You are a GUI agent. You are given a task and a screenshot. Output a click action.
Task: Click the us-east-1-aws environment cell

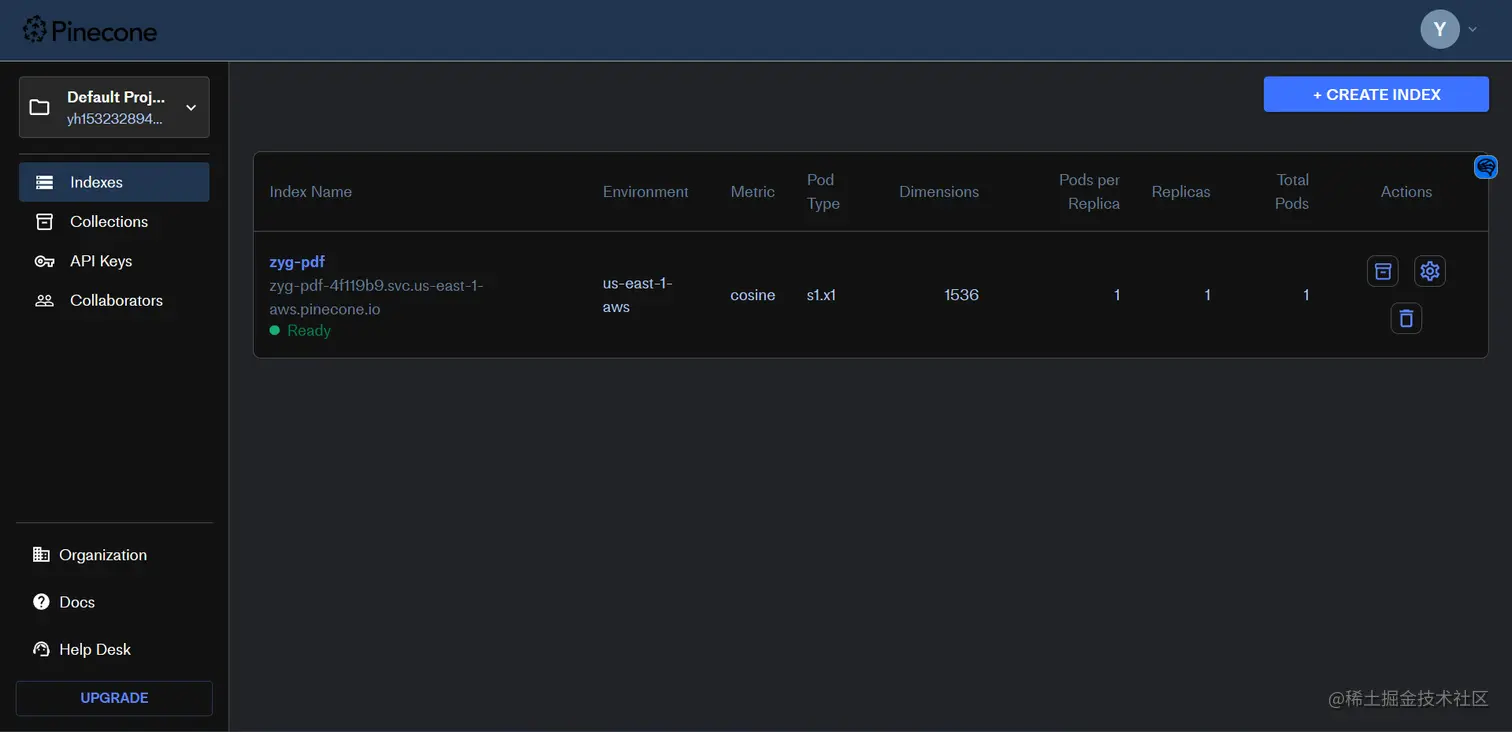coord(638,295)
